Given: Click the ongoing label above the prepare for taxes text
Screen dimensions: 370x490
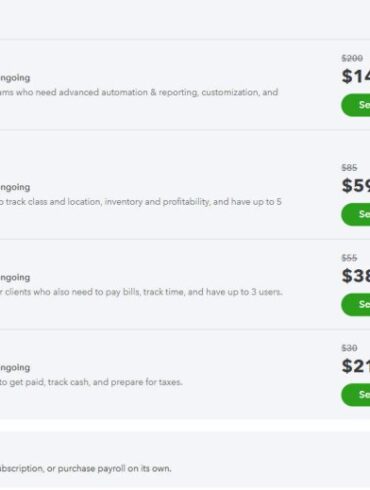Looking at the screenshot, I should tap(15, 368).
